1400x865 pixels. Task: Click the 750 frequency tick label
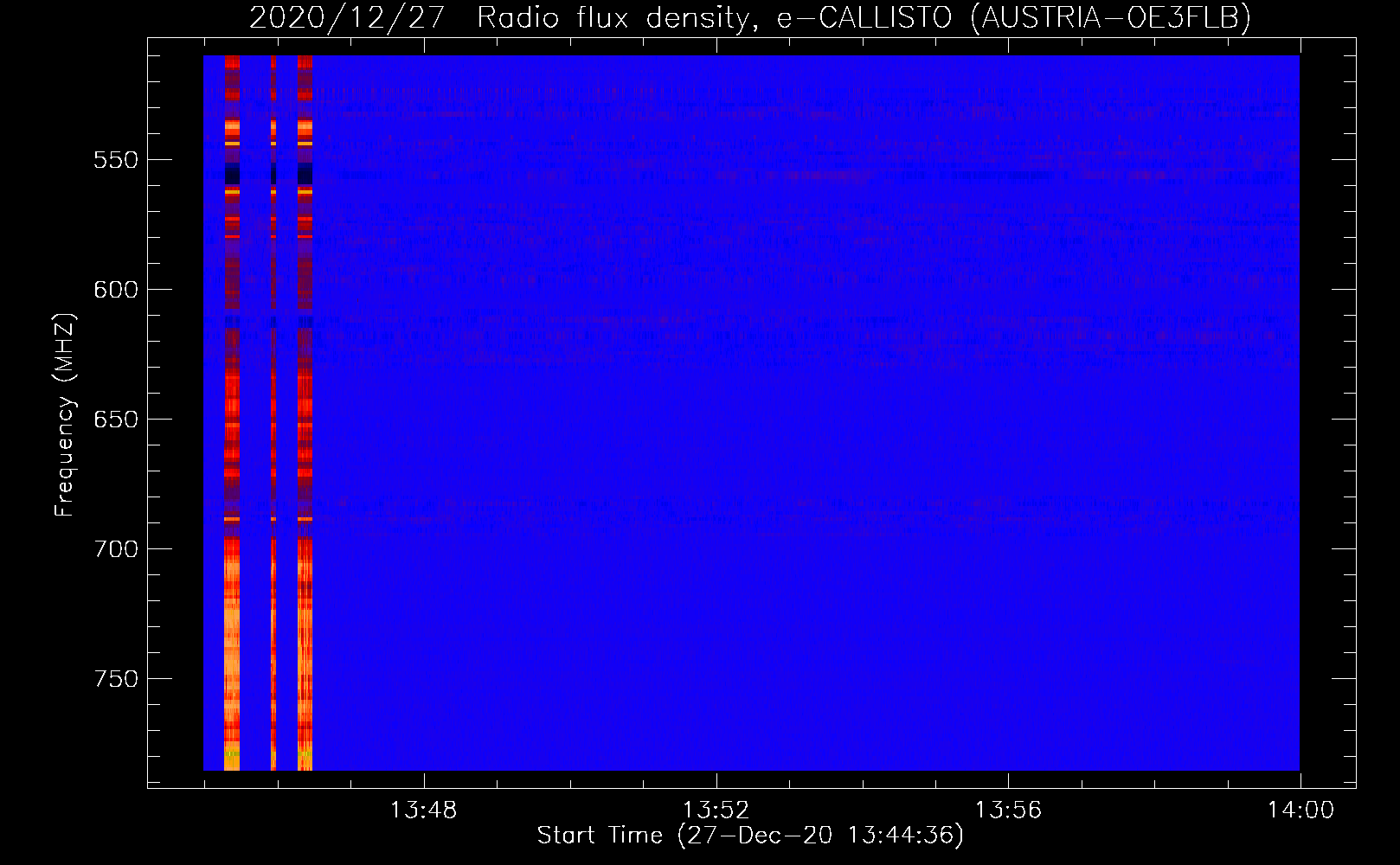tap(116, 679)
